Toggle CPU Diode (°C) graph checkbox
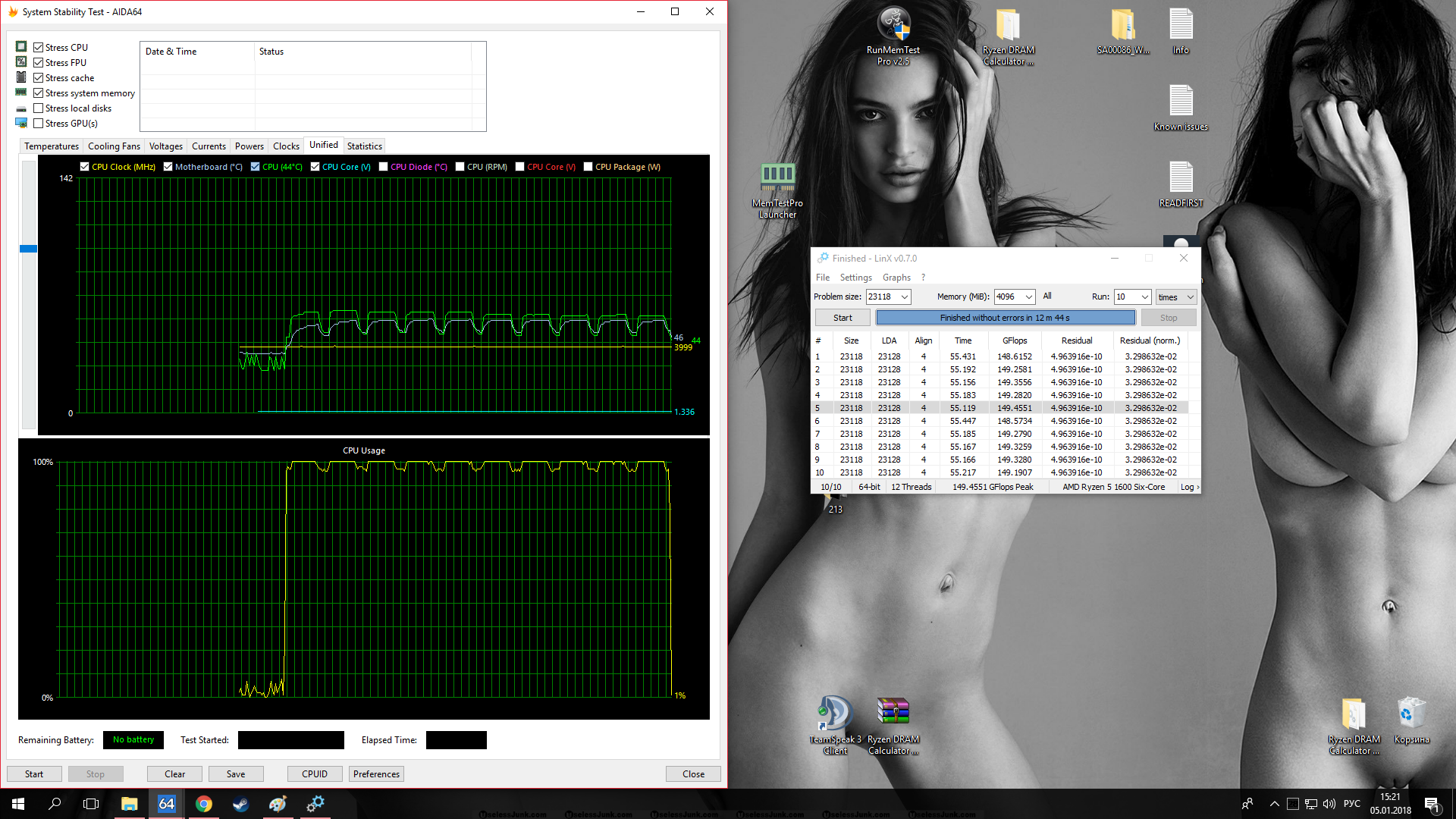1456x819 pixels. (384, 167)
